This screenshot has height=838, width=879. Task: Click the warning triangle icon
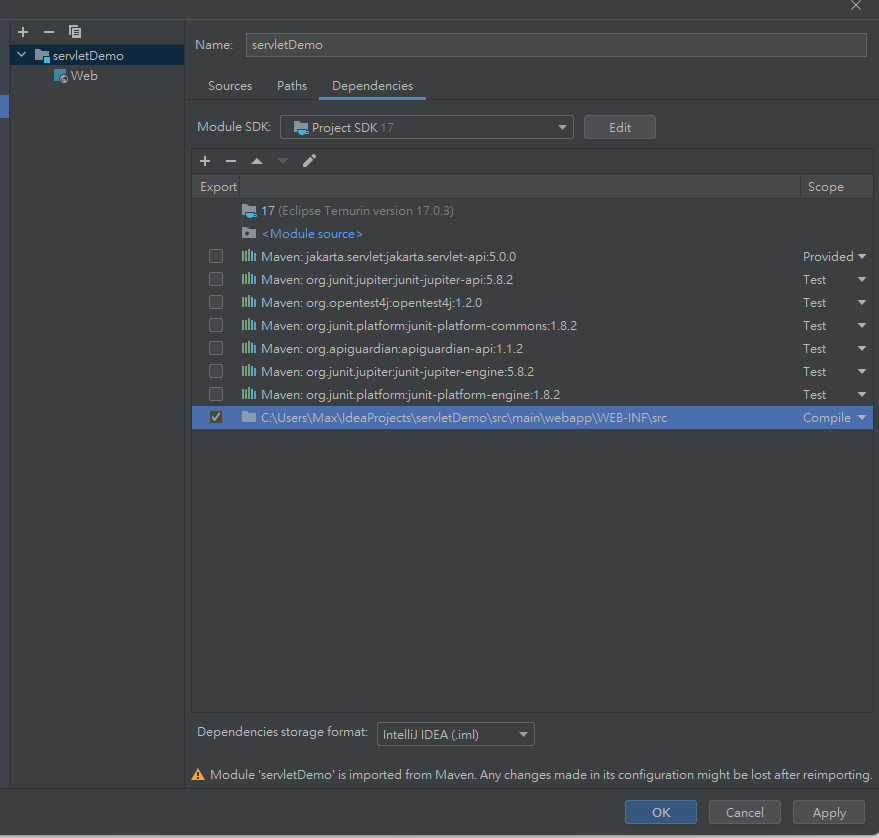click(x=198, y=775)
